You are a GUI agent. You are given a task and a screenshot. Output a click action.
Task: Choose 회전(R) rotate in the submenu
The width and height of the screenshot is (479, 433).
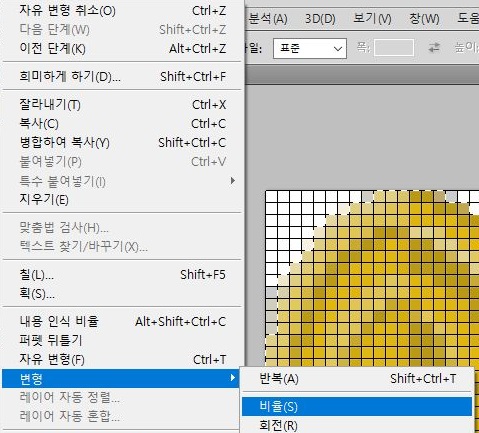357,425
